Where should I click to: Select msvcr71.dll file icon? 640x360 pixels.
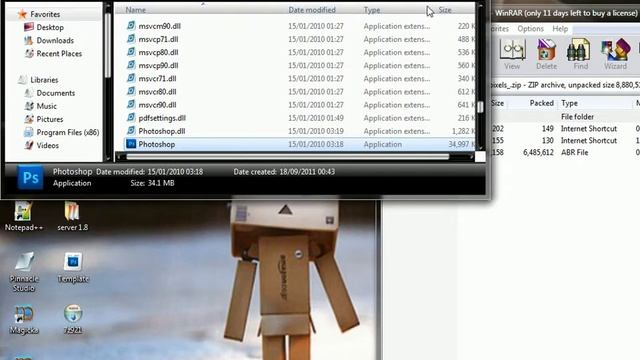tap(131, 78)
